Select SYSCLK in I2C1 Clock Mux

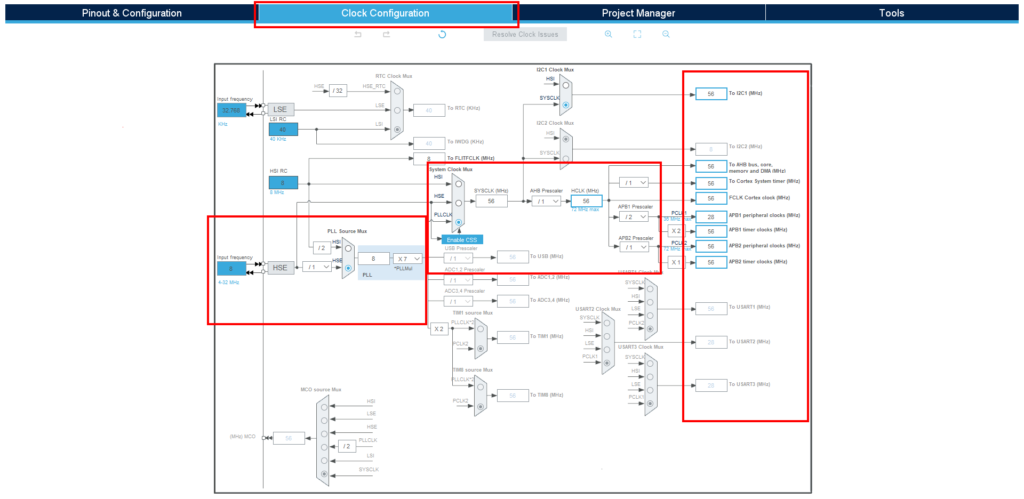pyautogui.click(x=566, y=104)
